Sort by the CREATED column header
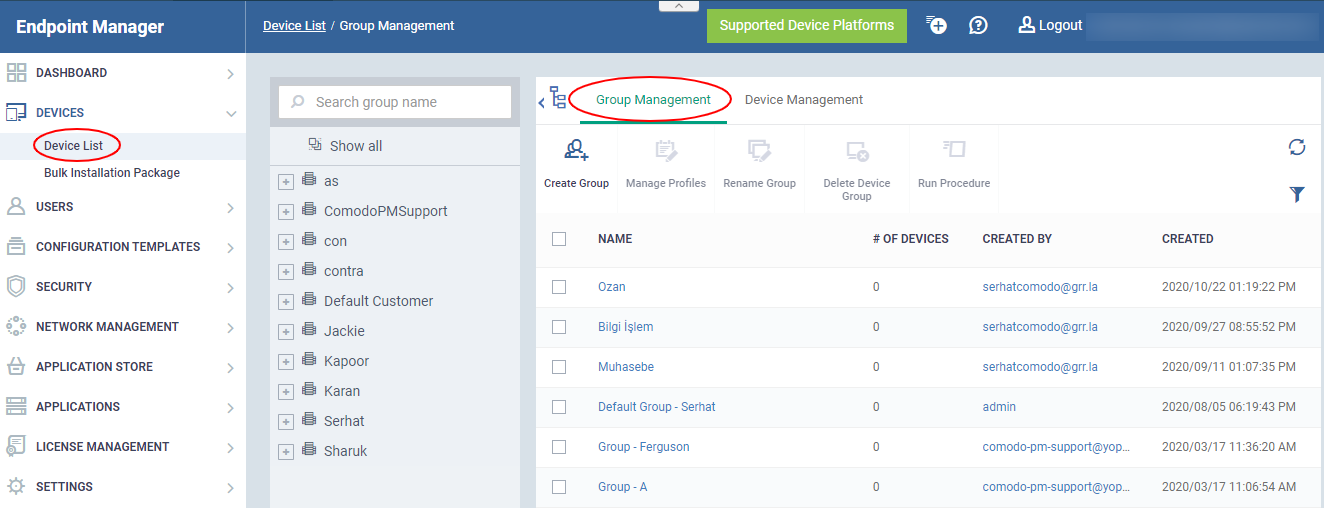1324x508 pixels. tap(1188, 239)
